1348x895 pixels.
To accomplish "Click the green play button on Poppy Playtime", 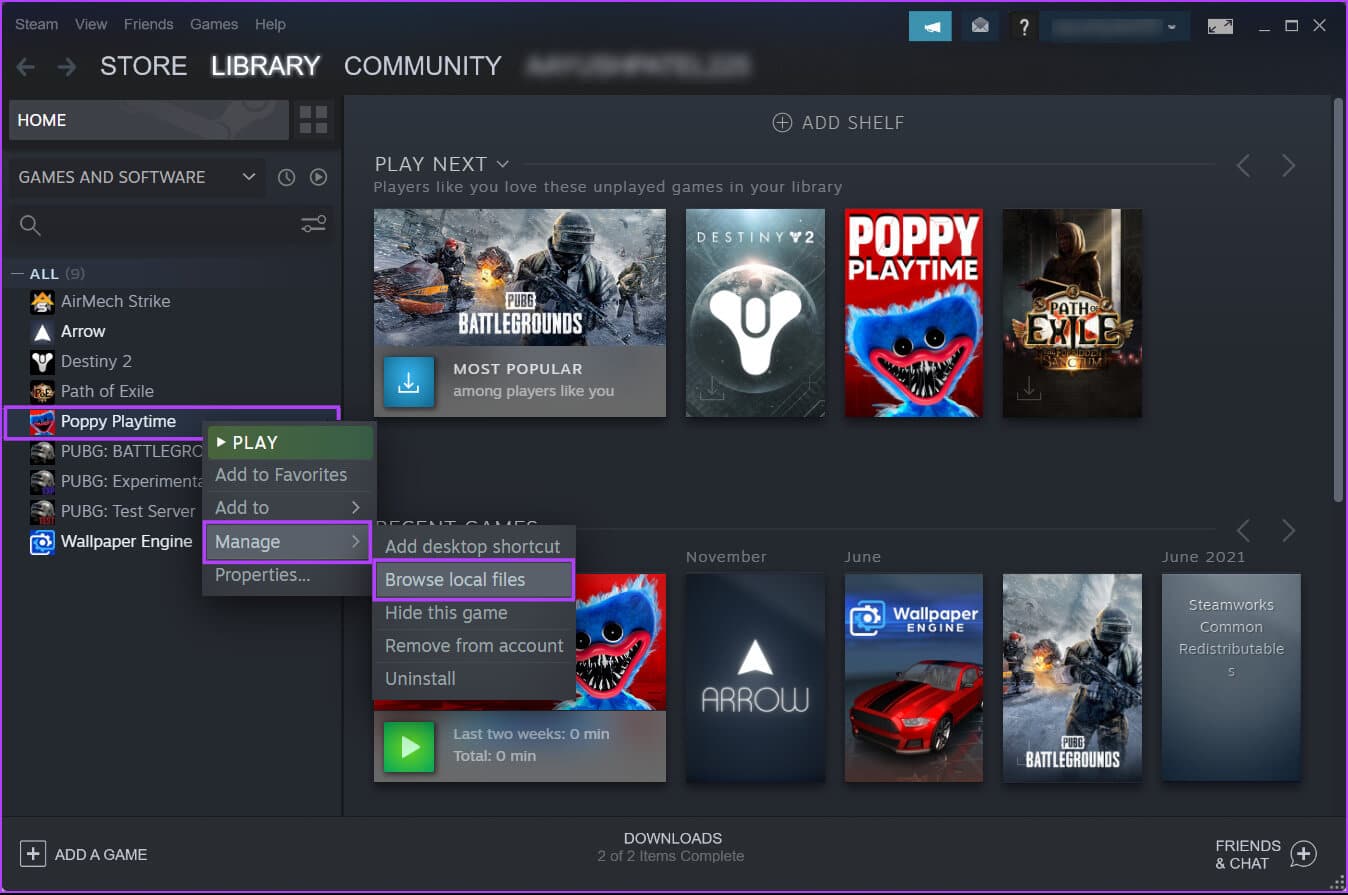I will (x=409, y=747).
